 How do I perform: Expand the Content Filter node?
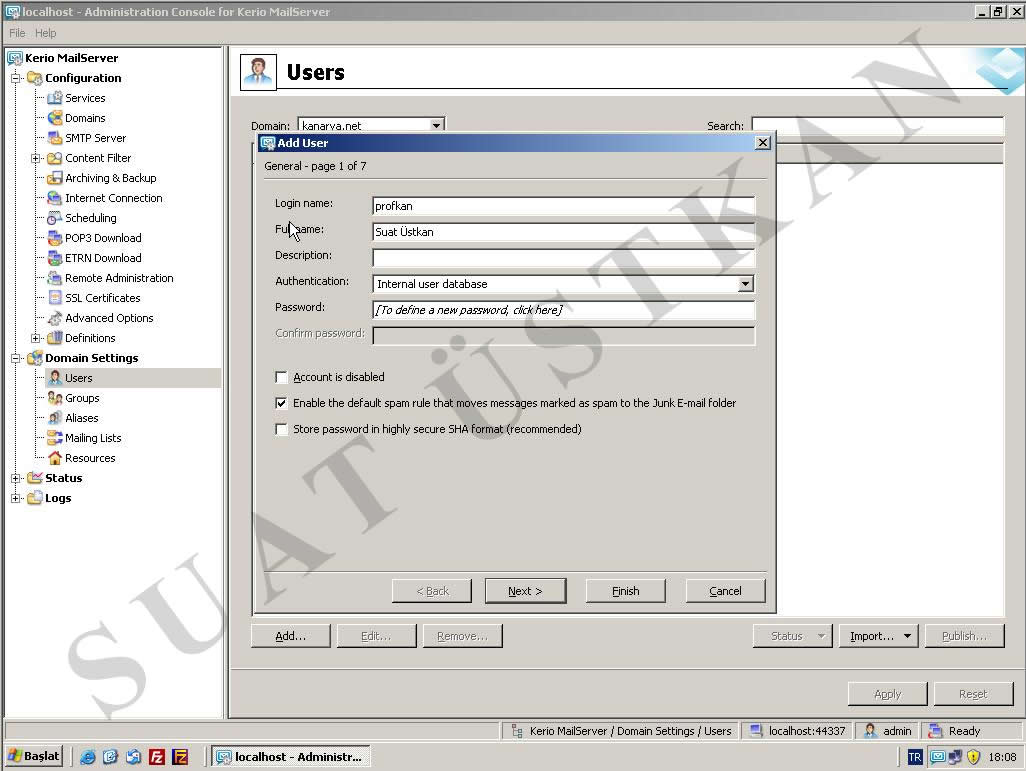[36, 158]
